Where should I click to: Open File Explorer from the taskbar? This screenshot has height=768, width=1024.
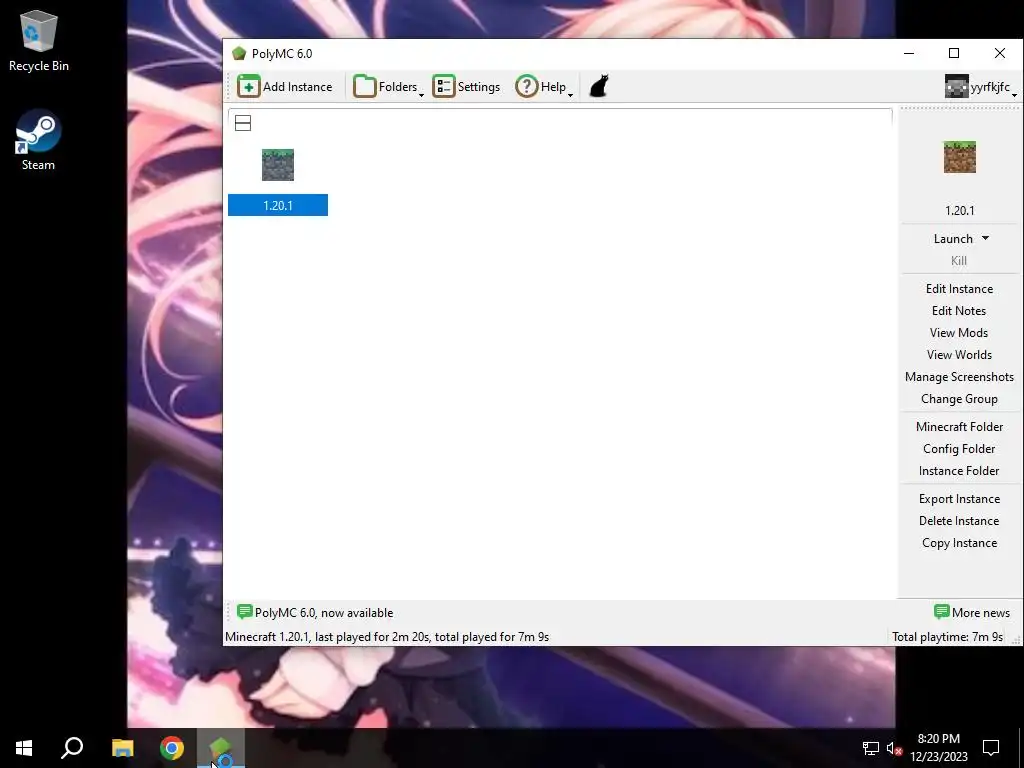point(122,748)
